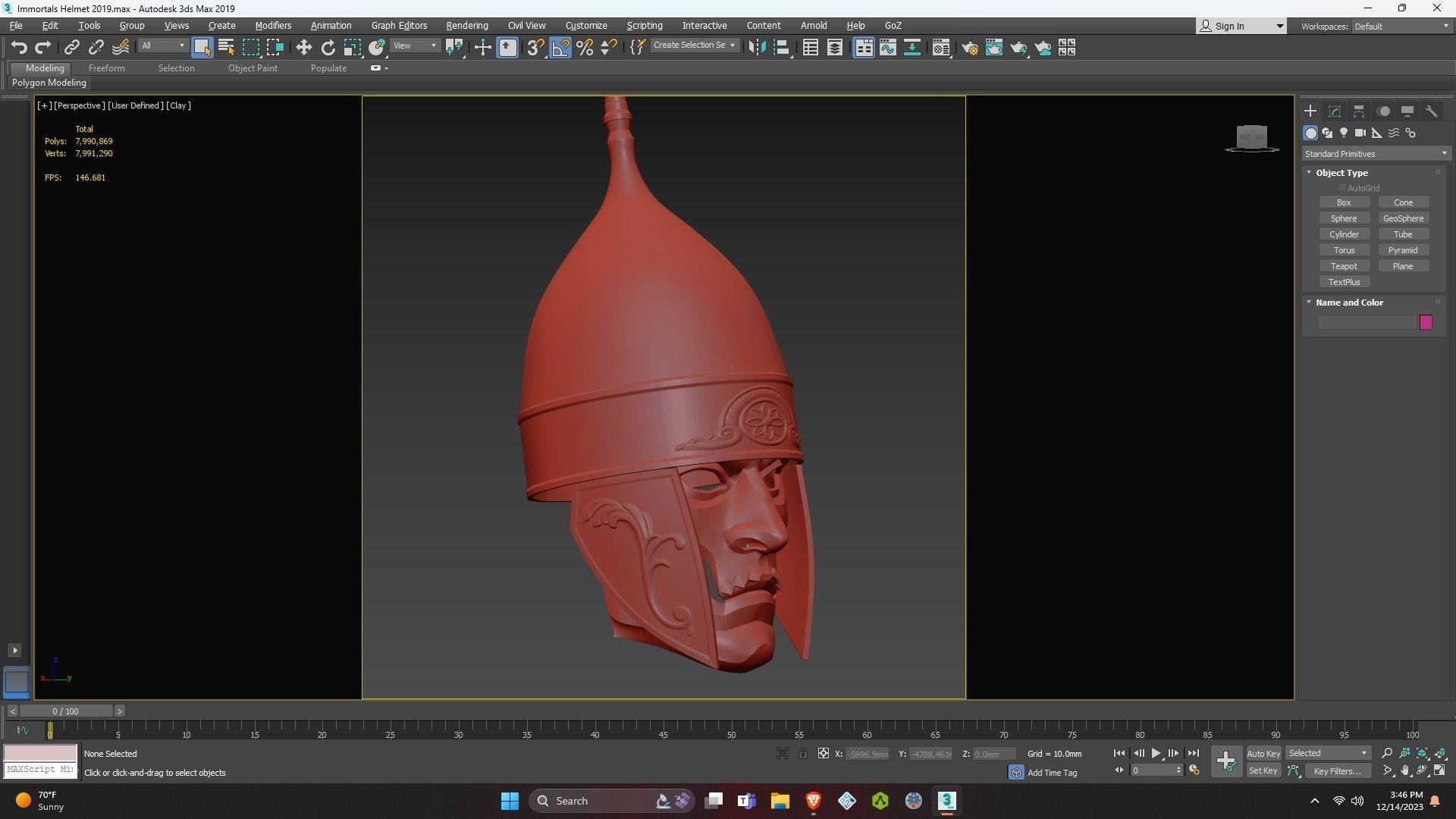Click the pink object color swatch
Screen dimensions: 1456x819
(x=1426, y=323)
